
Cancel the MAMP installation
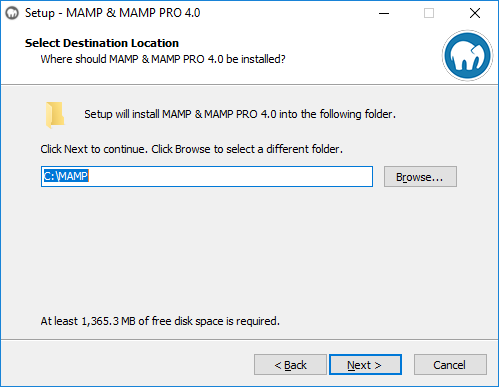[x=450, y=365]
